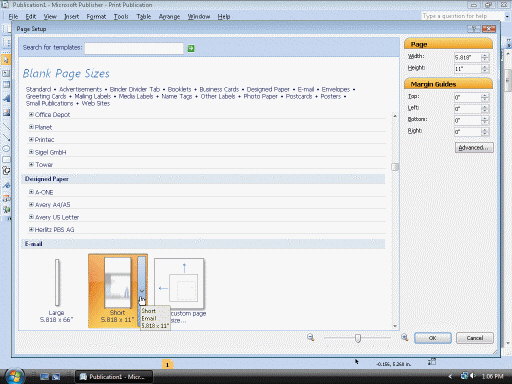Image resolution: width=512 pixels, height=384 pixels.
Task: Click the zoom out magnifier icon
Action: (x=311, y=337)
